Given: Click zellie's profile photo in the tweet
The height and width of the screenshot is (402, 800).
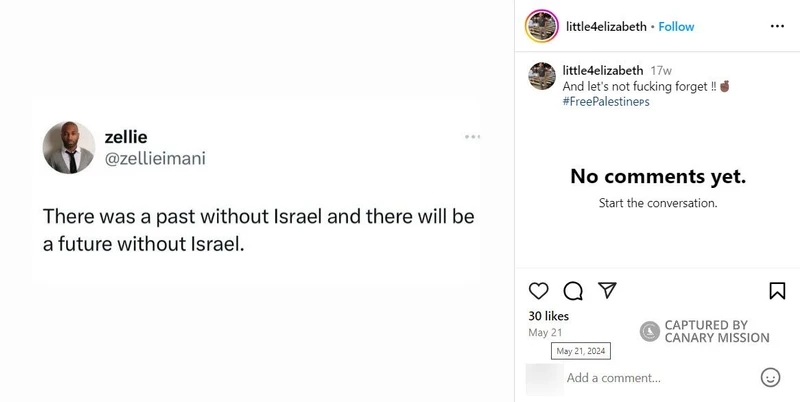Looking at the screenshot, I should point(69,147).
